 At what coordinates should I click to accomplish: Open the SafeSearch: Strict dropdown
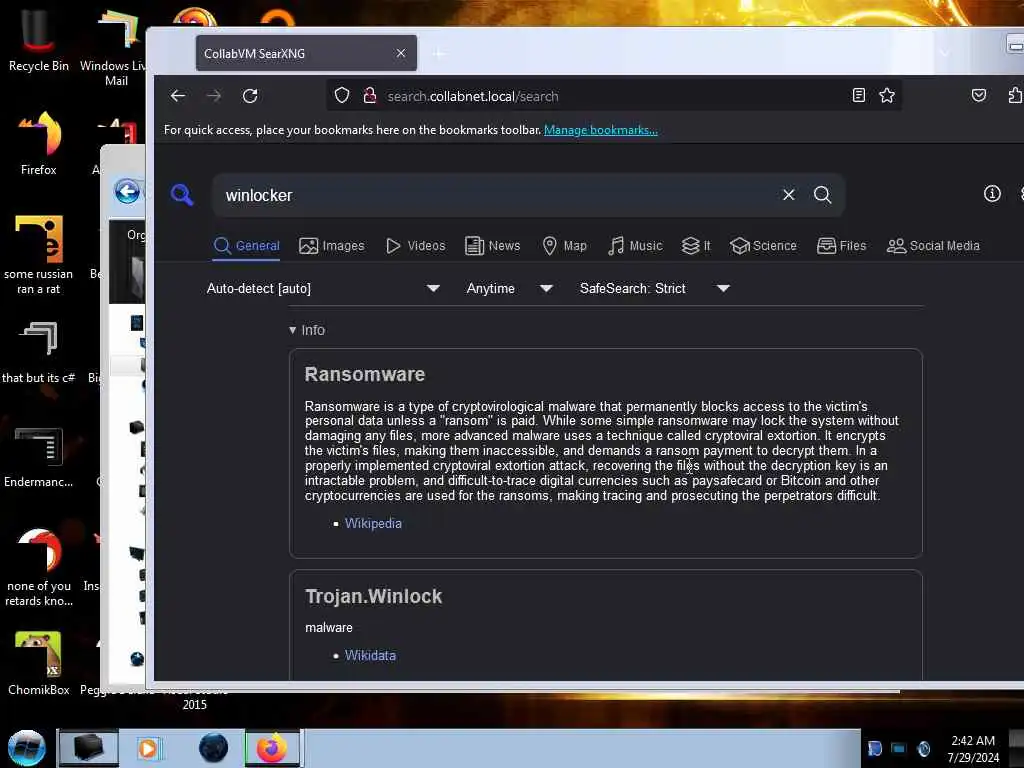[x=654, y=288]
